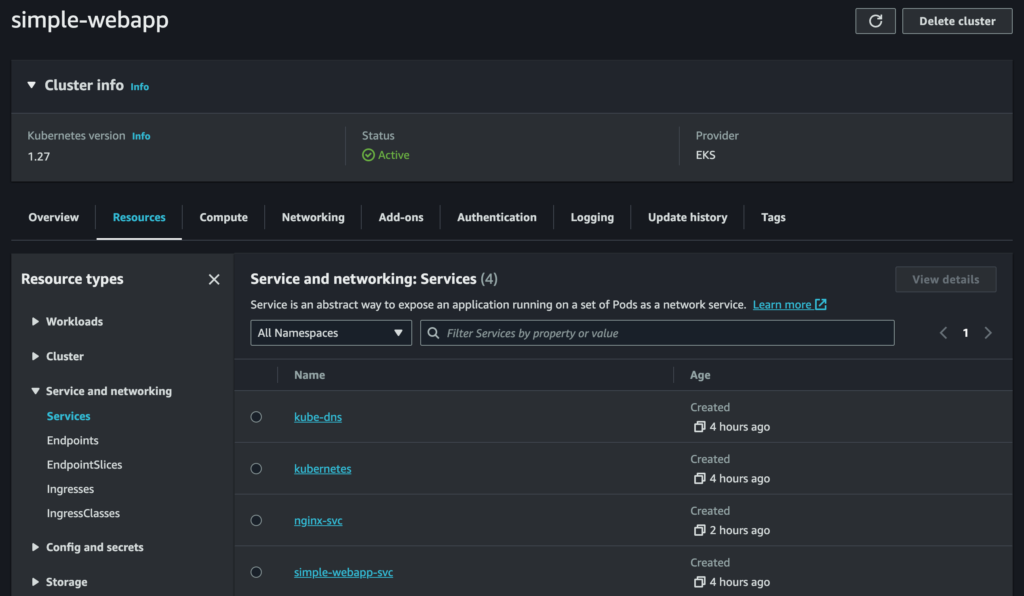Go to the previous page of services
This screenshot has height=596, width=1024.
click(943, 333)
